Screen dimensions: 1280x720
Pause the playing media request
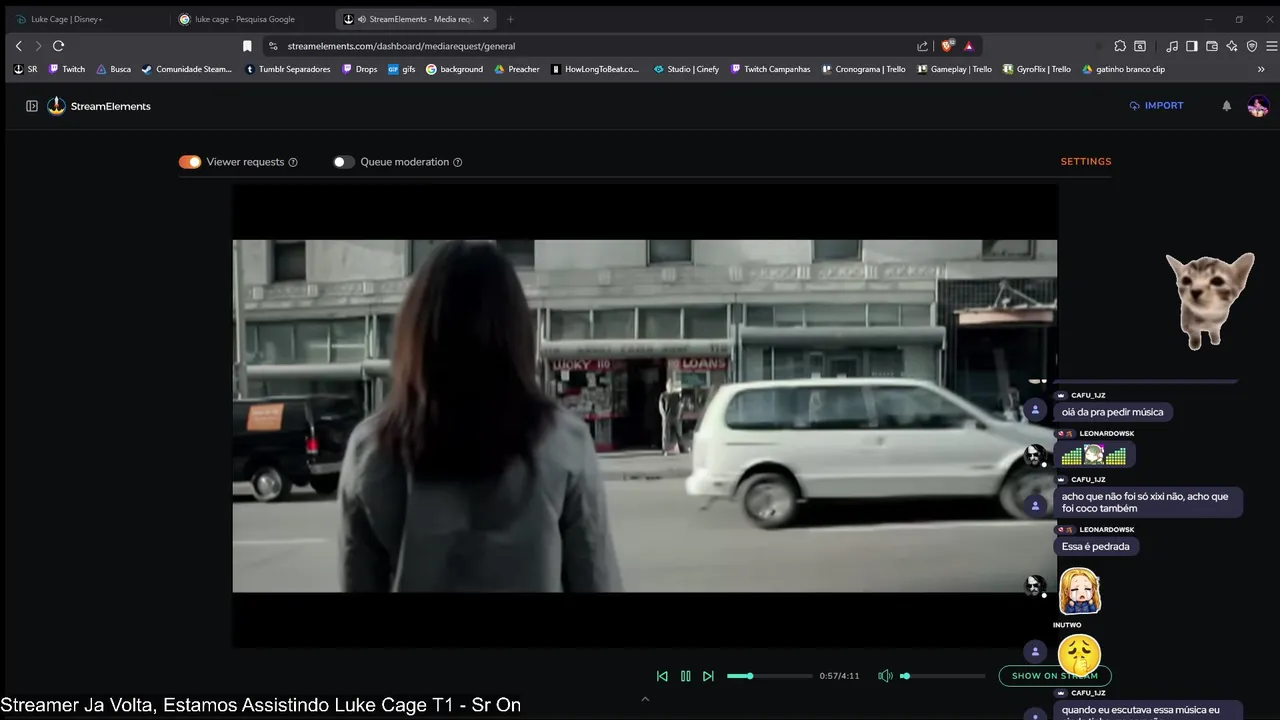(685, 676)
